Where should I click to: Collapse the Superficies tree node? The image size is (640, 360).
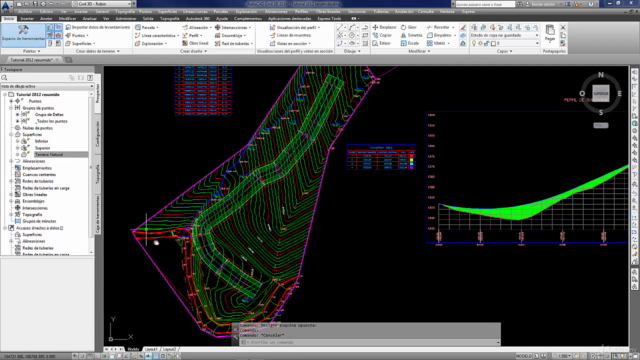(x=11, y=135)
